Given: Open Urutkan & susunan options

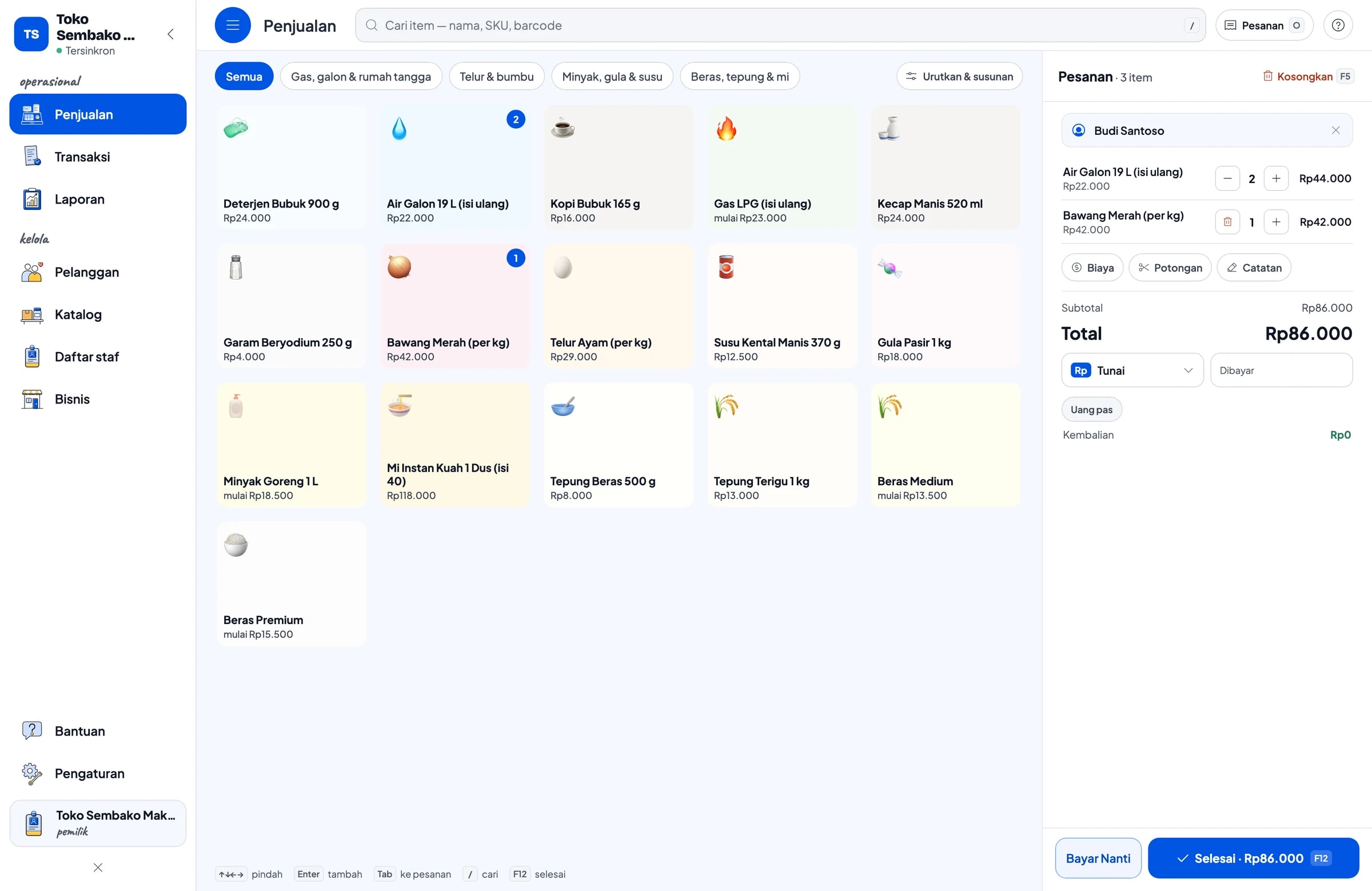Looking at the screenshot, I should tap(959, 76).
